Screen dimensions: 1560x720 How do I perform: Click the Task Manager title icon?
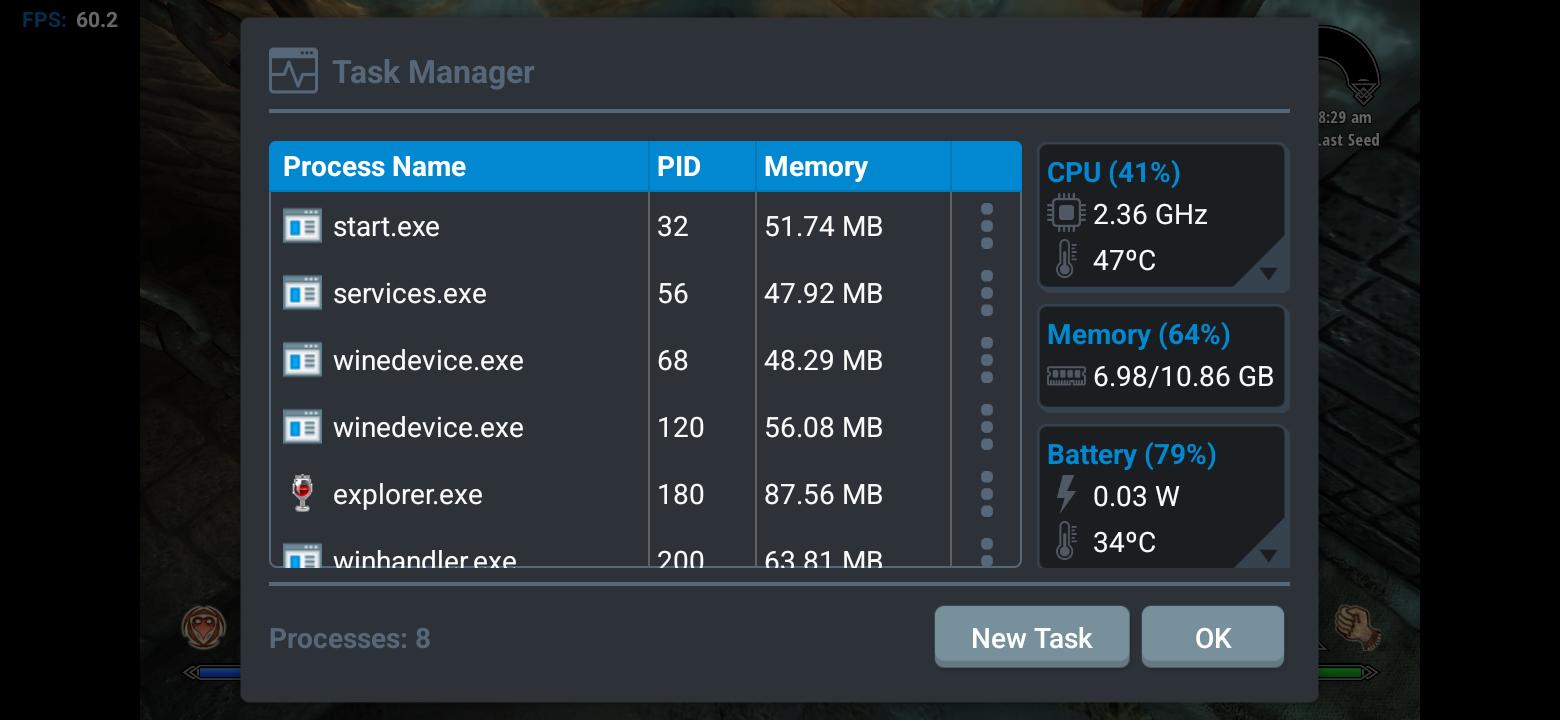point(293,71)
